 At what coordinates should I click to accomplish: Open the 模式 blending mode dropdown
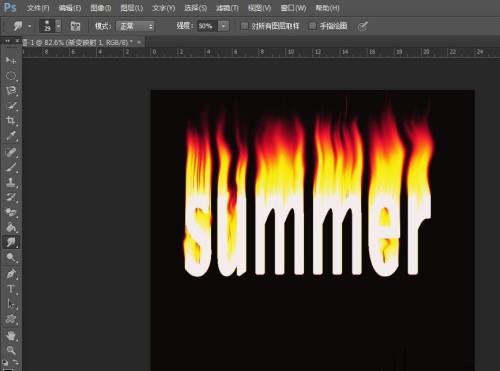[x=135, y=26]
